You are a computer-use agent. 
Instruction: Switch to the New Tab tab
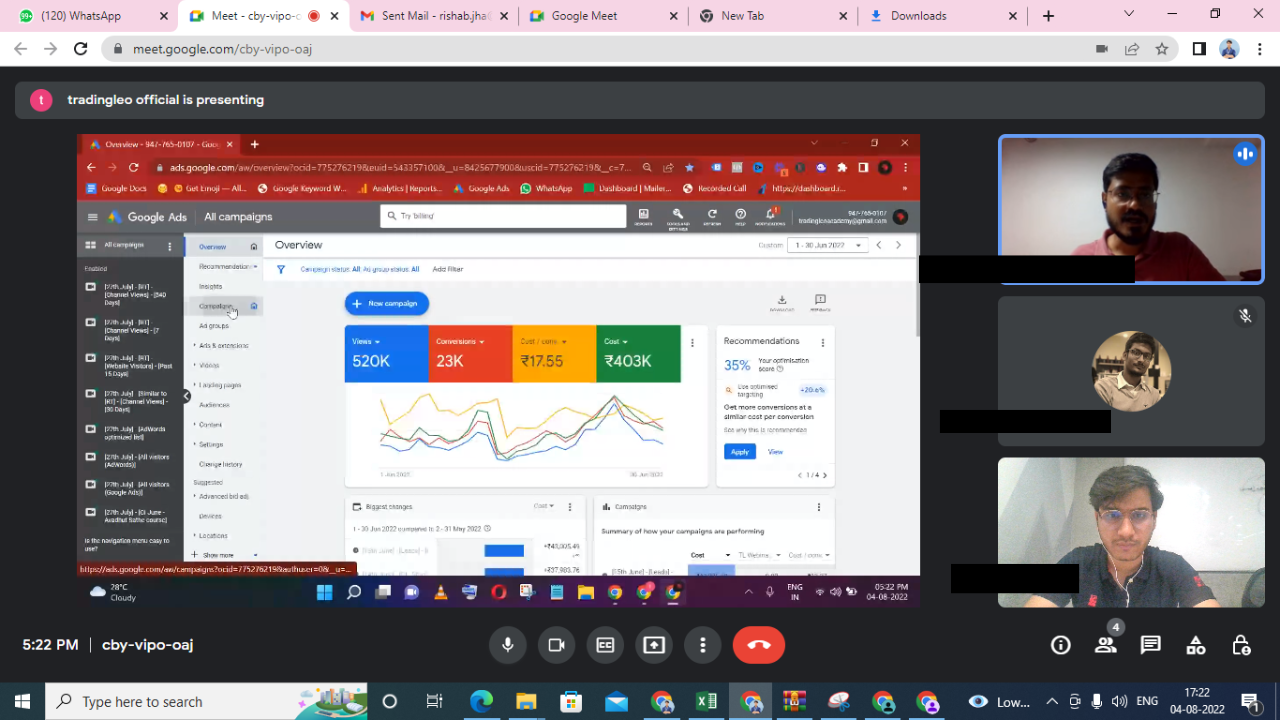pyautogui.click(x=773, y=16)
